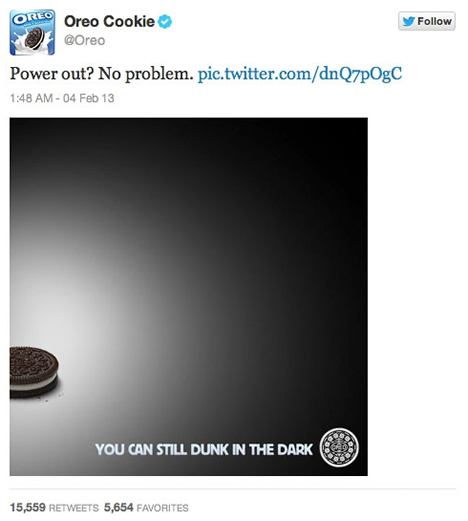The image size is (468, 521).
Task: Open the Oreo Cookie display name
Action: (109, 22)
